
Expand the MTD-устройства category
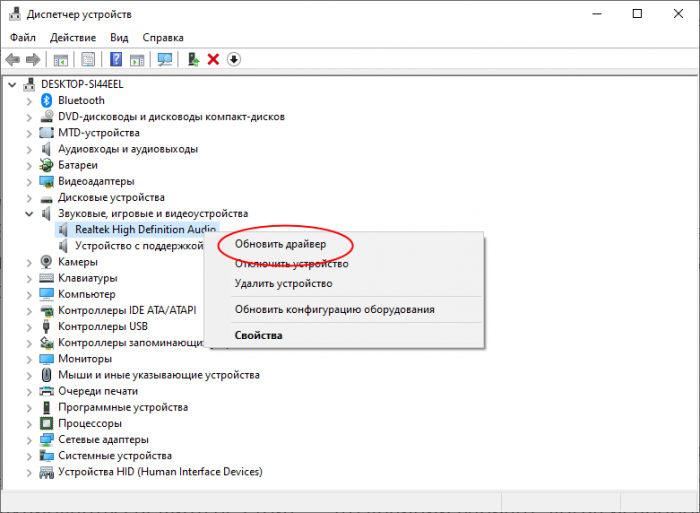29,133
